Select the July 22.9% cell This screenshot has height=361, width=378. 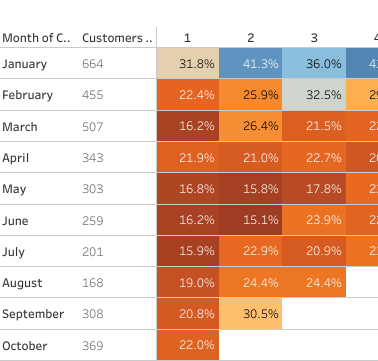point(251,251)
